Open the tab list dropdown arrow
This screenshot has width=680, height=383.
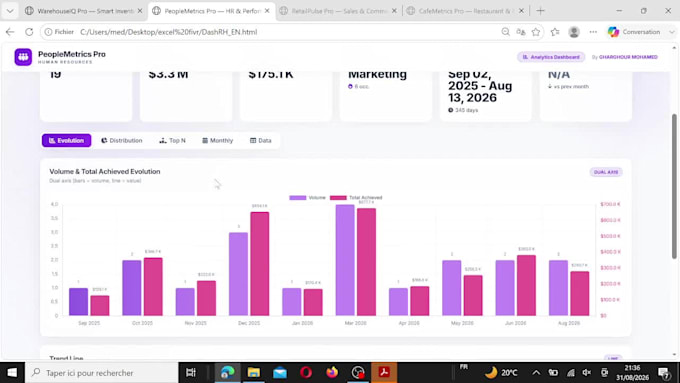10,11
